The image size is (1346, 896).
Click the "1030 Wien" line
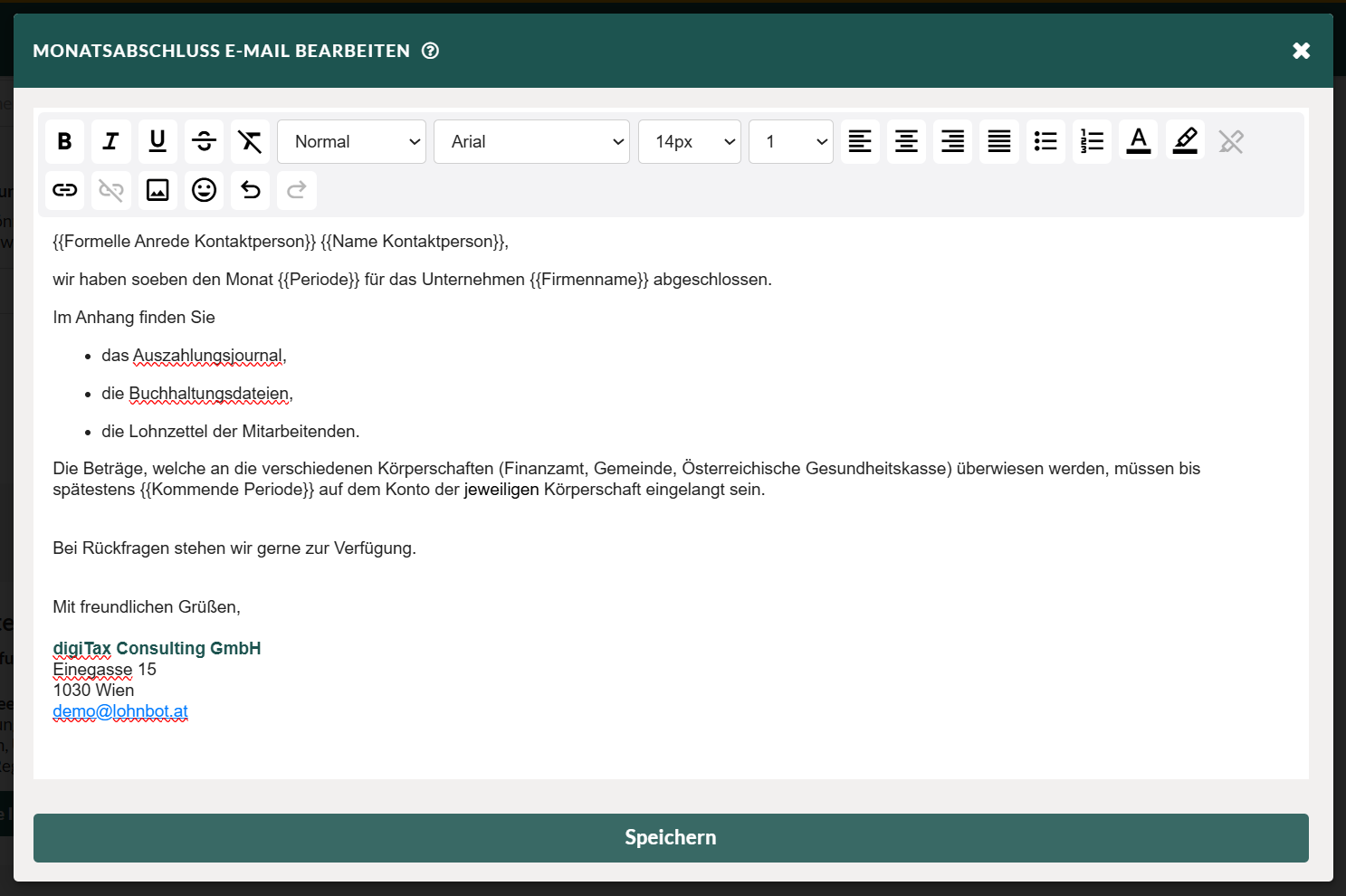coord(93,691)
